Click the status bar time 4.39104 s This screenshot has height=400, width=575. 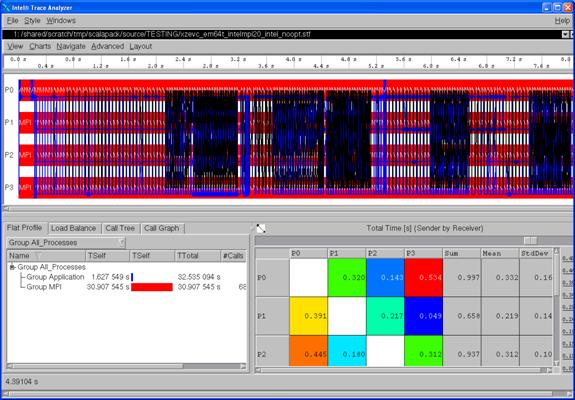pos(22,382)
